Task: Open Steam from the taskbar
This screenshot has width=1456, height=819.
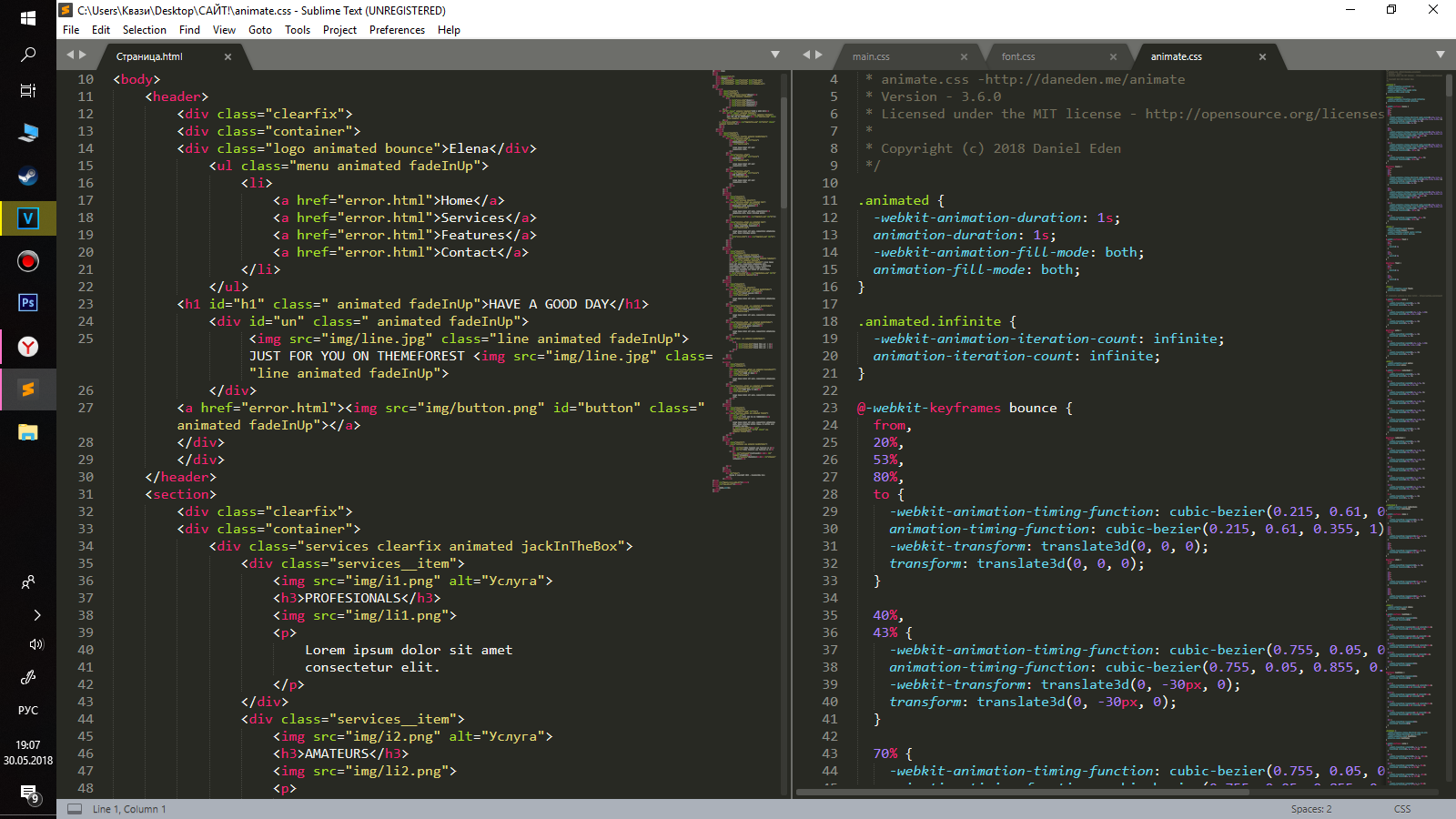Action: pyautogui.click(x=28, y=176)
